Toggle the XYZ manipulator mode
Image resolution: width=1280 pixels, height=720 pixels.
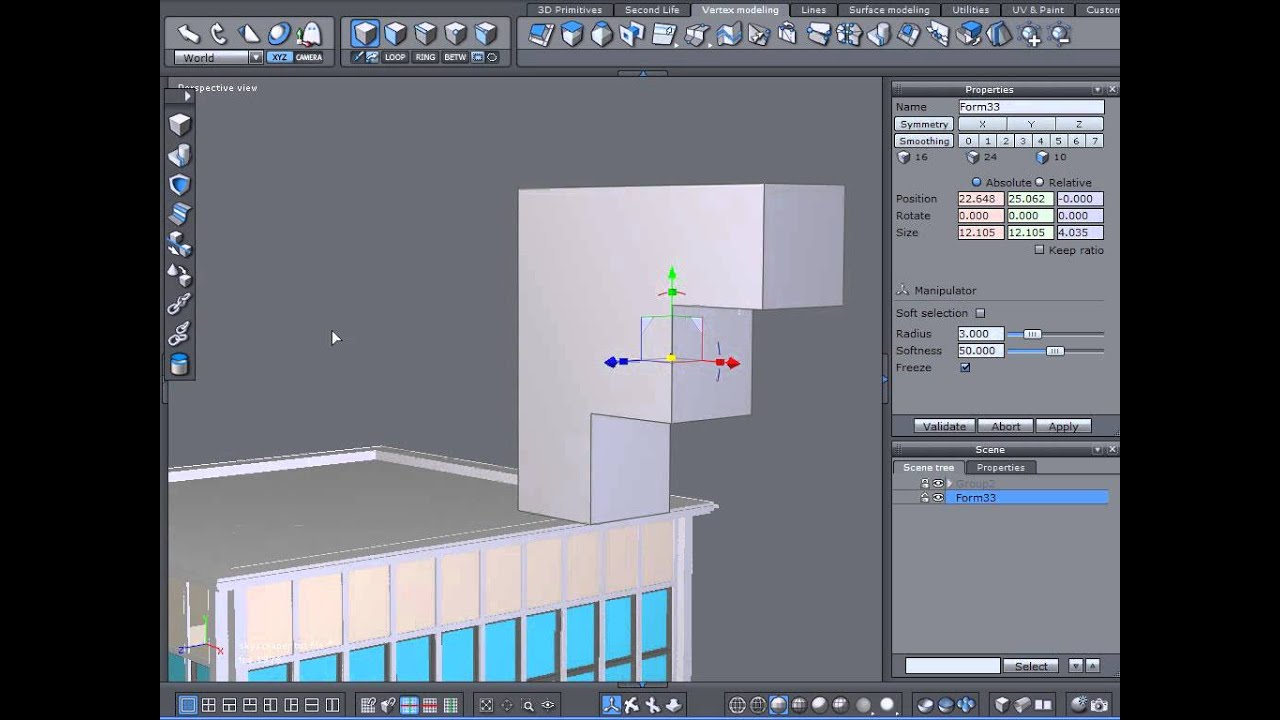[280, 57]
